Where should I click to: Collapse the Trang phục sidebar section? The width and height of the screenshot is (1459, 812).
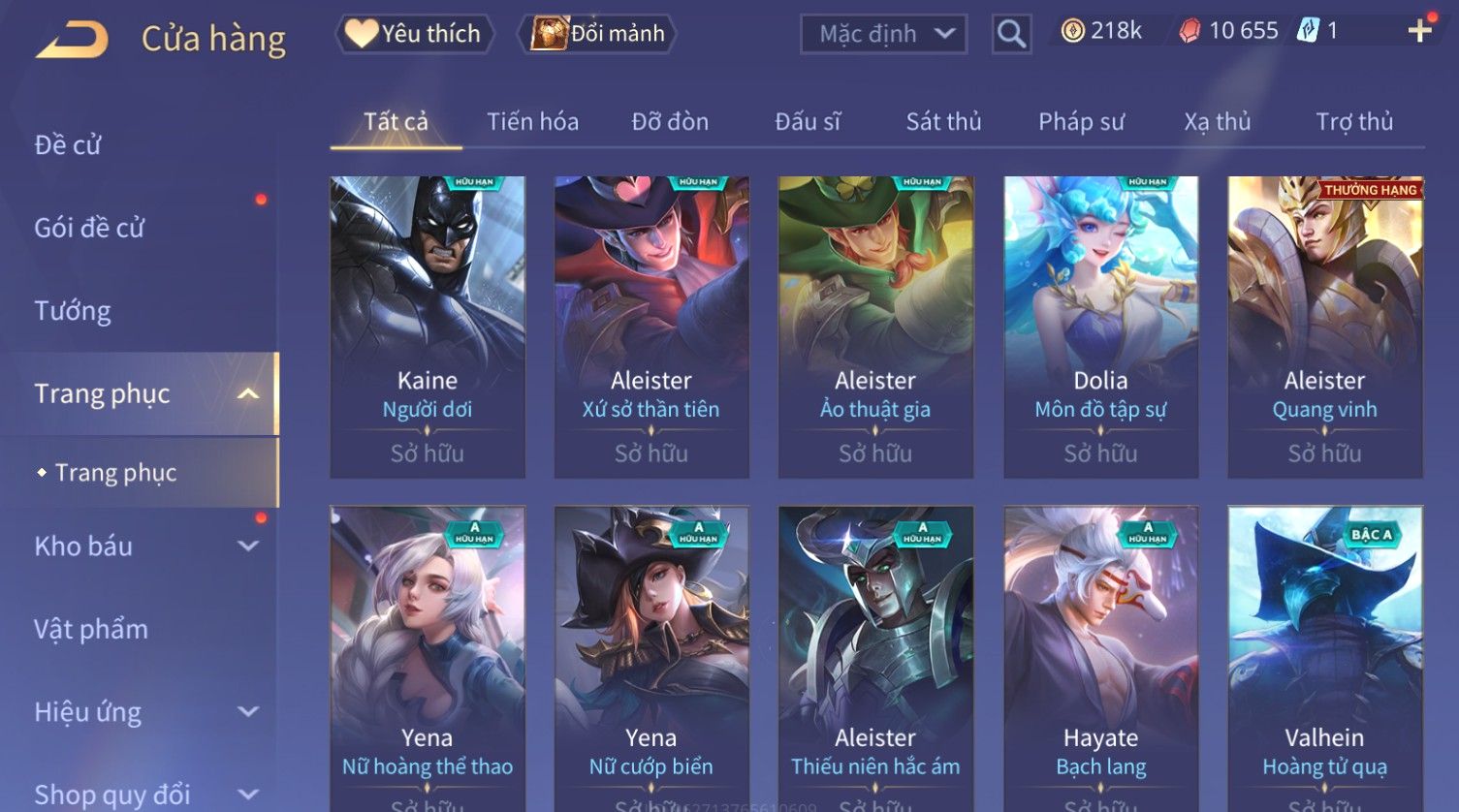(x=248, y=393)
